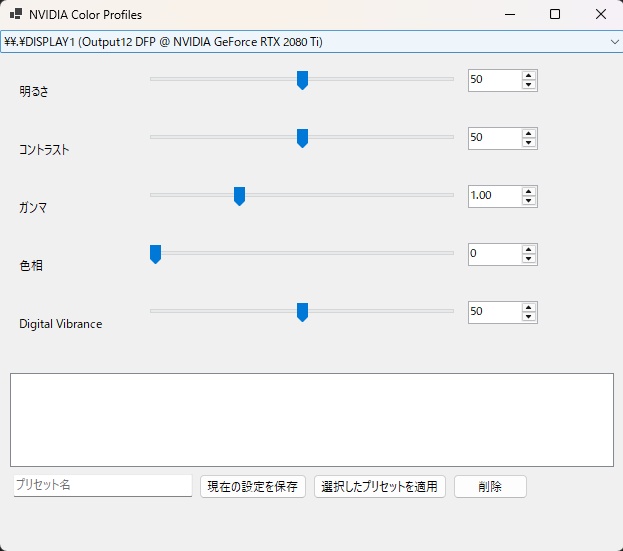Maximize the NVIDIA Color Profiles window

click(555, 14)
